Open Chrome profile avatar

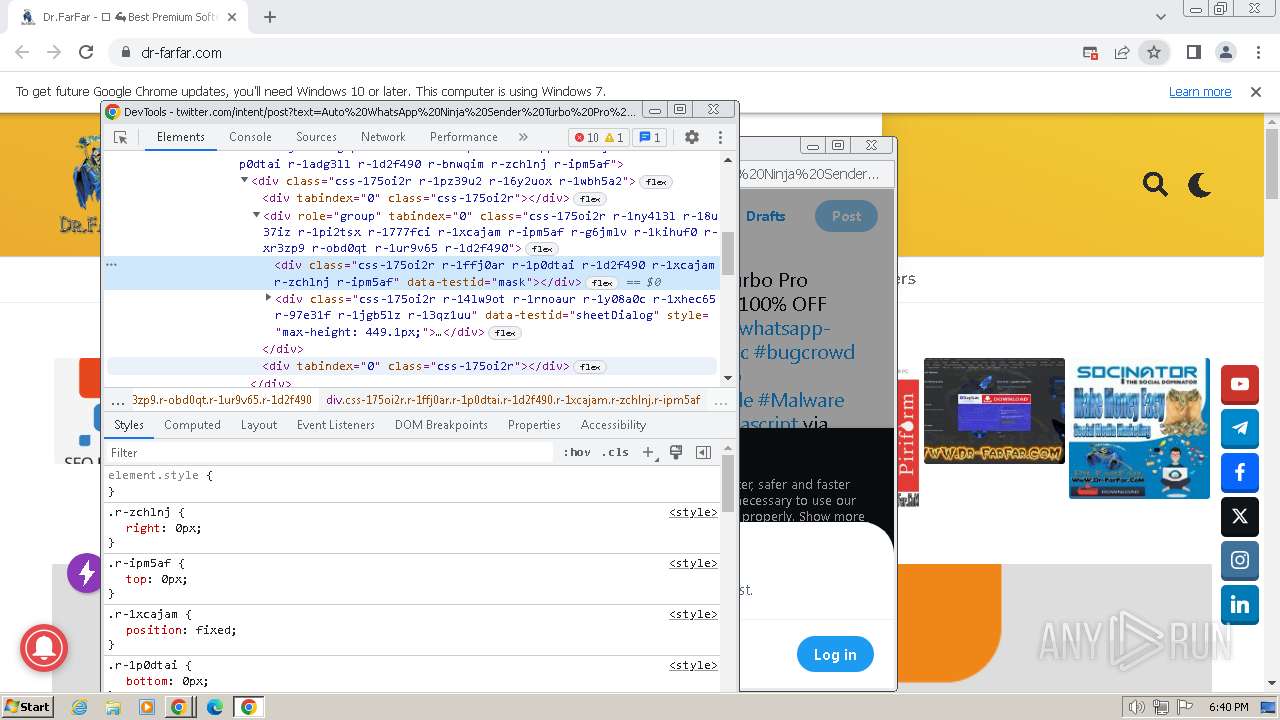tap(1225, 52)
